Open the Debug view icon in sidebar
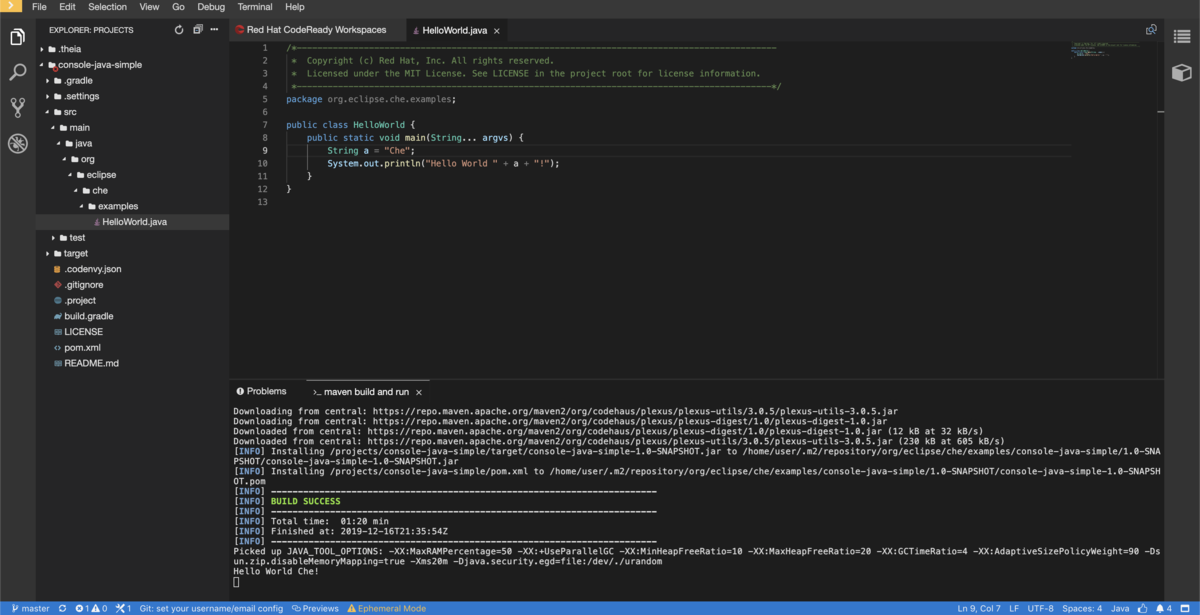 (x=17, y=143)
